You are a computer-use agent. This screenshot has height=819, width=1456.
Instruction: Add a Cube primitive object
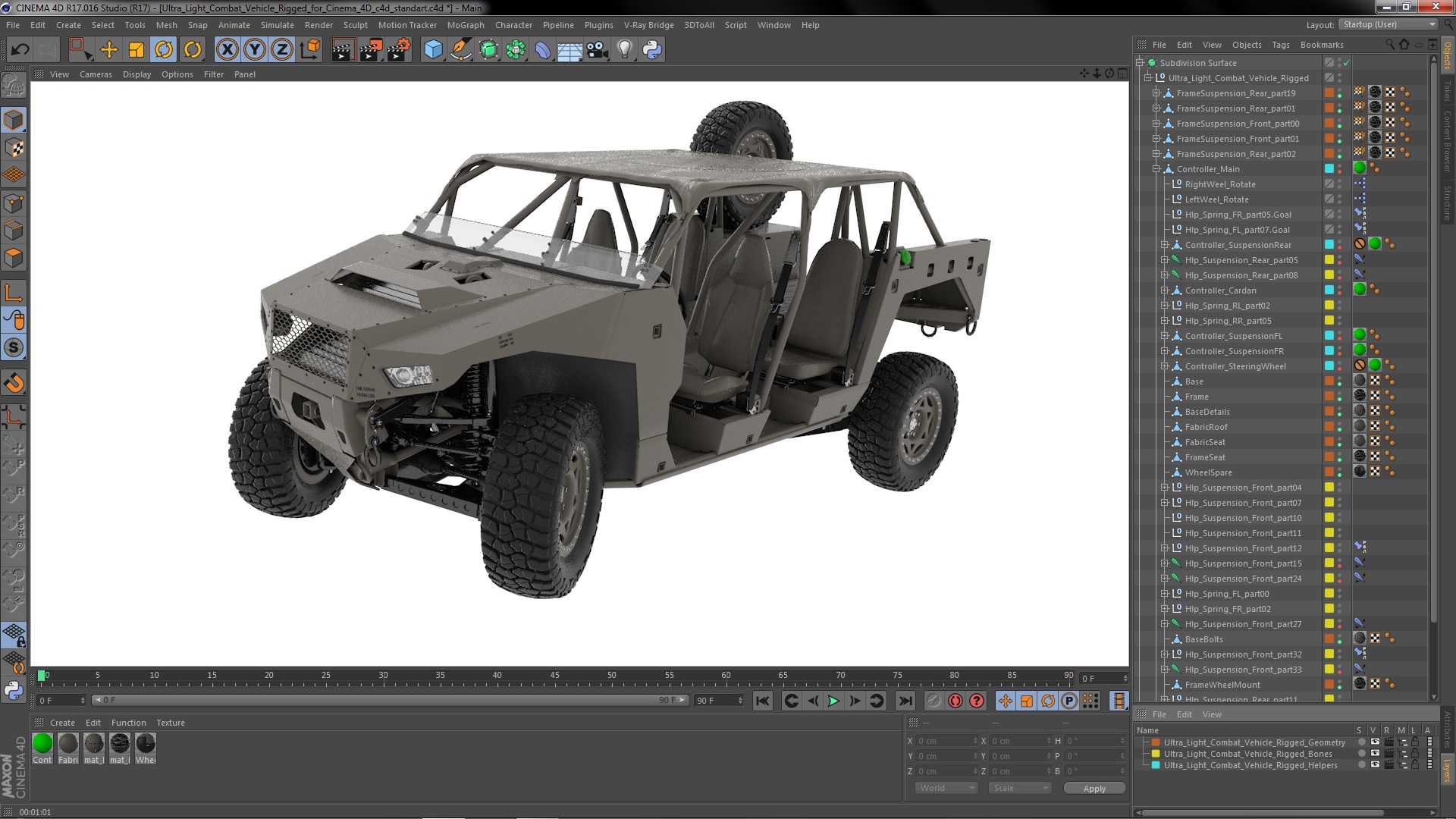click(433, 50)
